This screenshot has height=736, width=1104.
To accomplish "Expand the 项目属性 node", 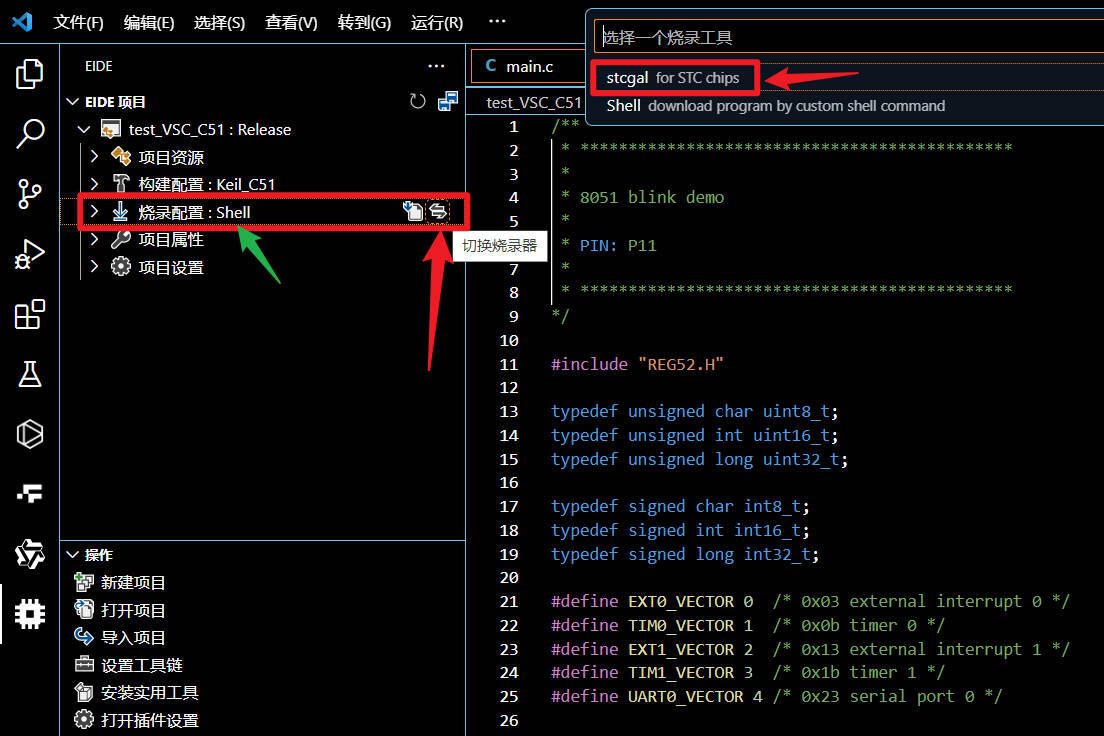I will [94, 239].
